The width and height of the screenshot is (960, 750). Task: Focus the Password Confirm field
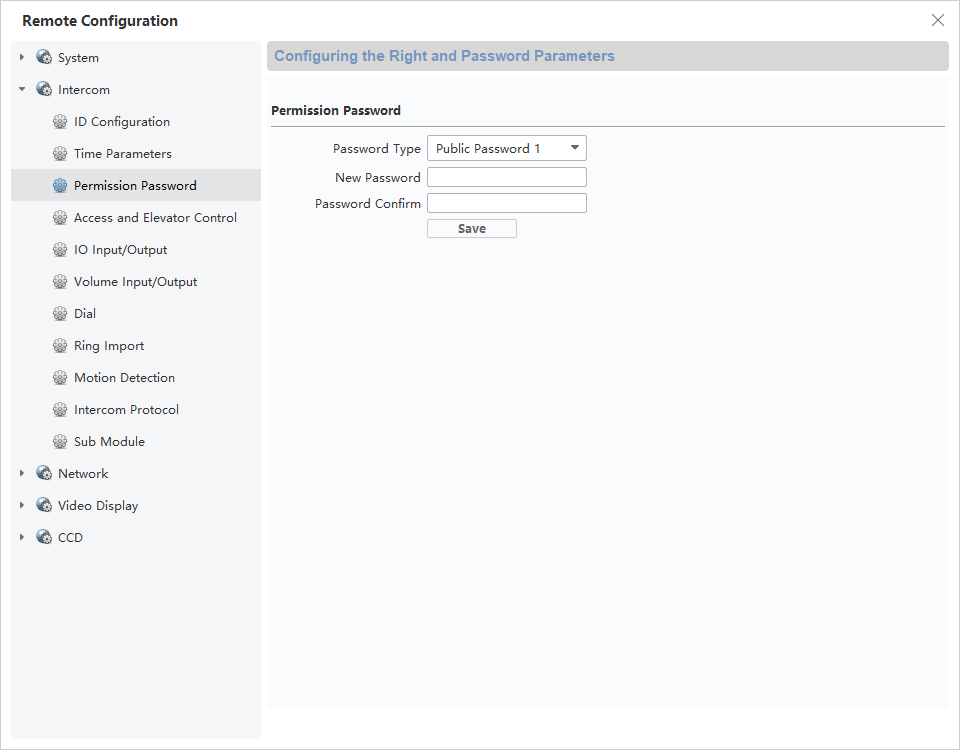pos(506,204)
